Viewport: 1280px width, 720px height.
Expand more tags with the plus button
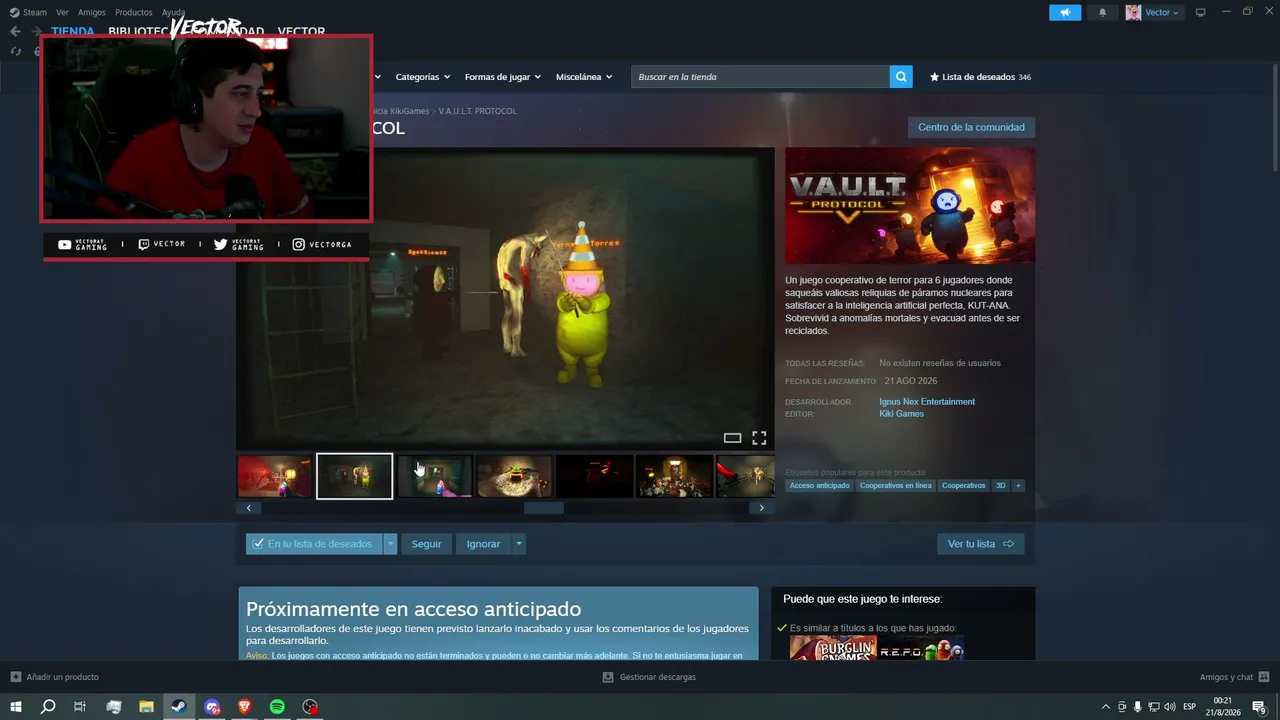(1018, 486)
